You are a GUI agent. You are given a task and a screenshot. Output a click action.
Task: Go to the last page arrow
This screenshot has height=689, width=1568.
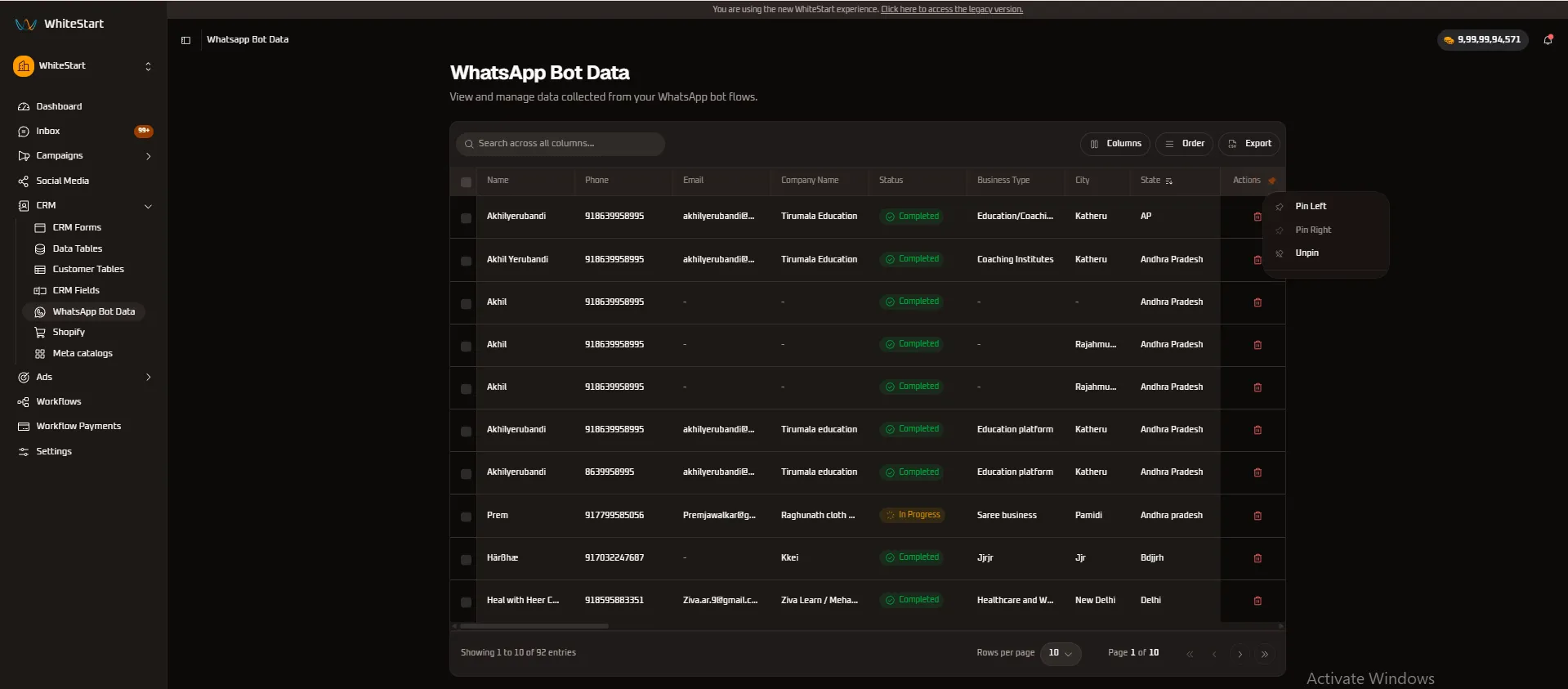1265,654
